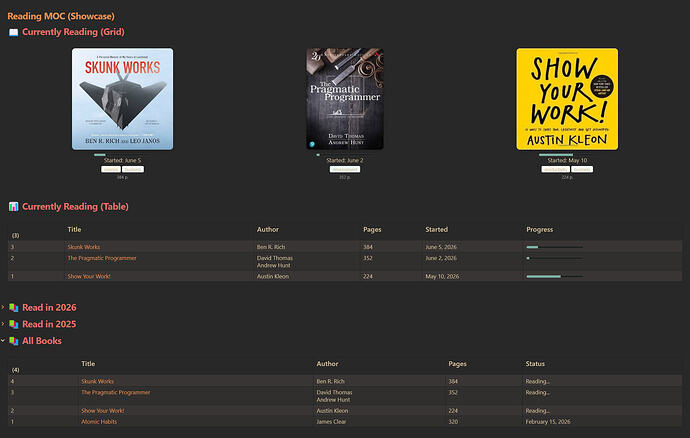Click the open book icon beside Currently Reading (Grid)

coord(14,33)
